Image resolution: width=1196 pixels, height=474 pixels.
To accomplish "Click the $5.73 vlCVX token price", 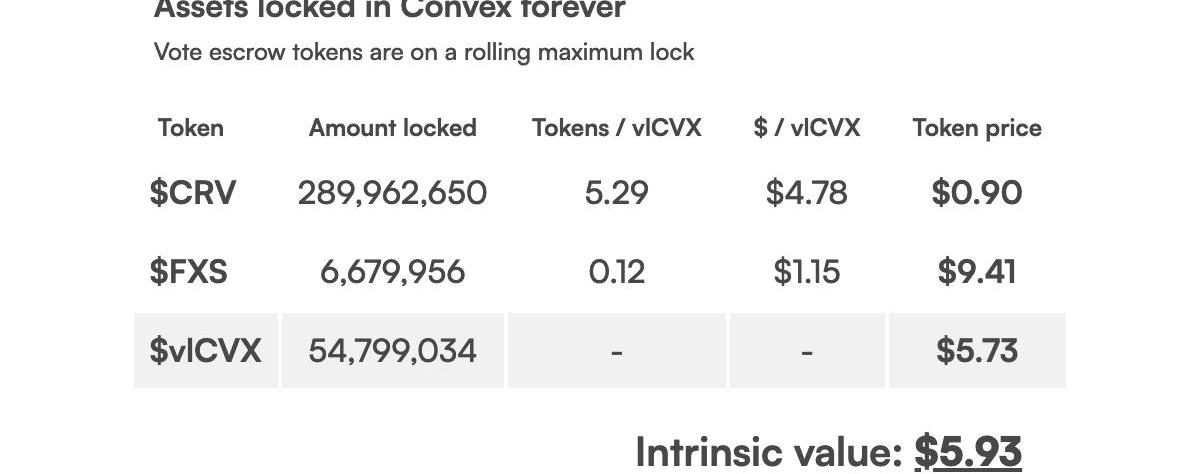I will click(x=976, y=351).
